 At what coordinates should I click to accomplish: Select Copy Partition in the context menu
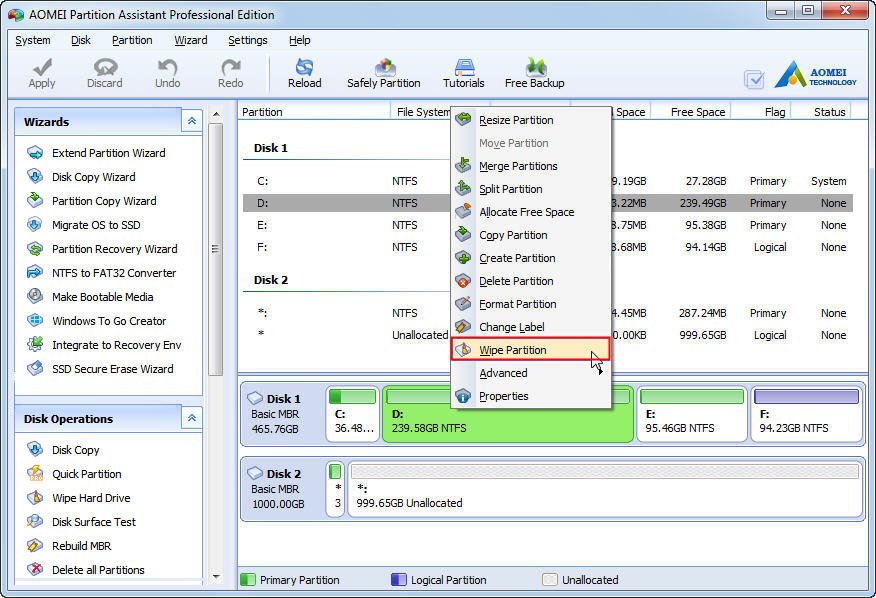(530, 235)
